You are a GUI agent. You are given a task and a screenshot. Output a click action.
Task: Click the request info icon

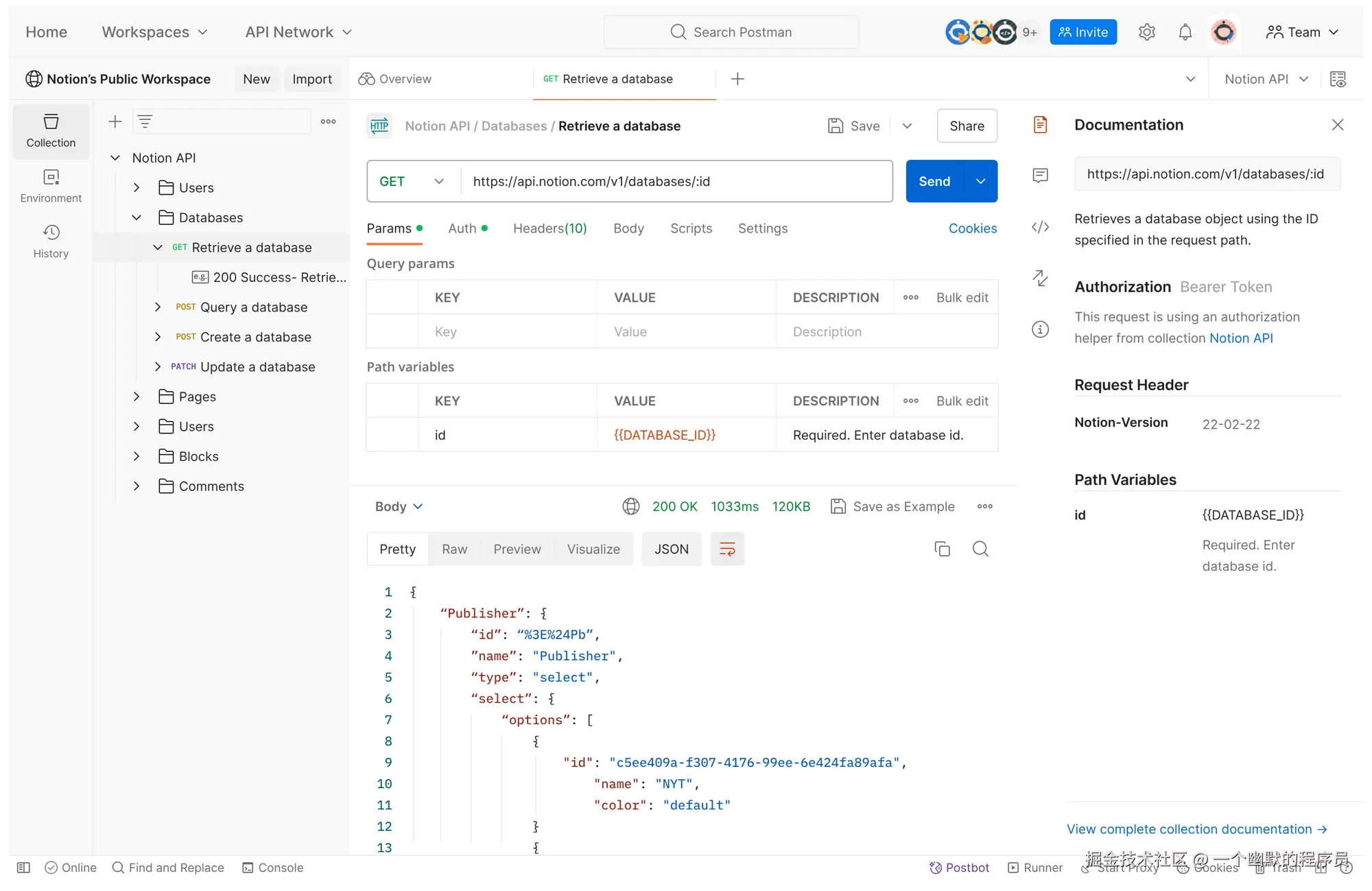click(1040, 330)
